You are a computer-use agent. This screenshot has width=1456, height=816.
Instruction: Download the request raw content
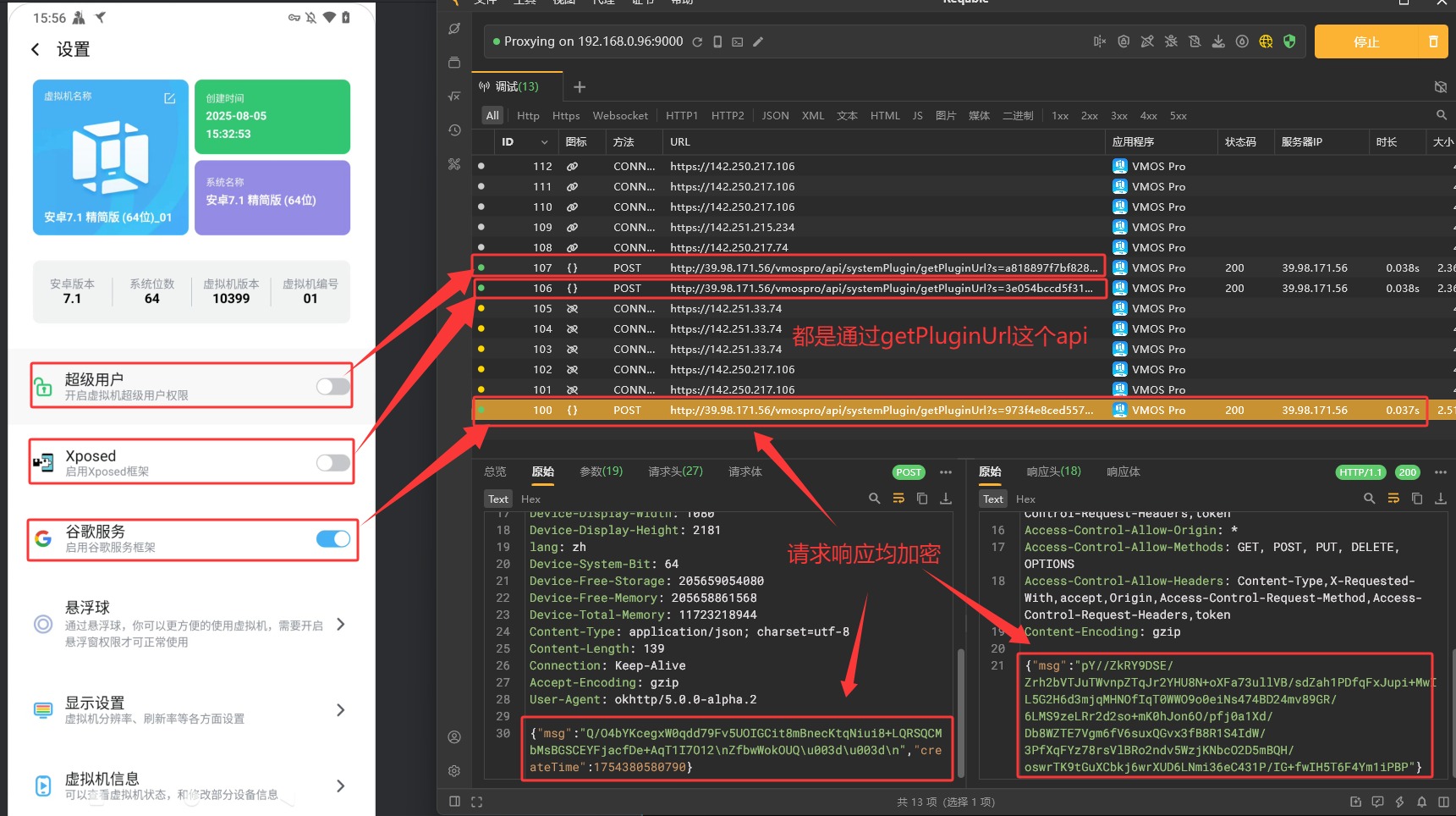[x=946, y=499]
